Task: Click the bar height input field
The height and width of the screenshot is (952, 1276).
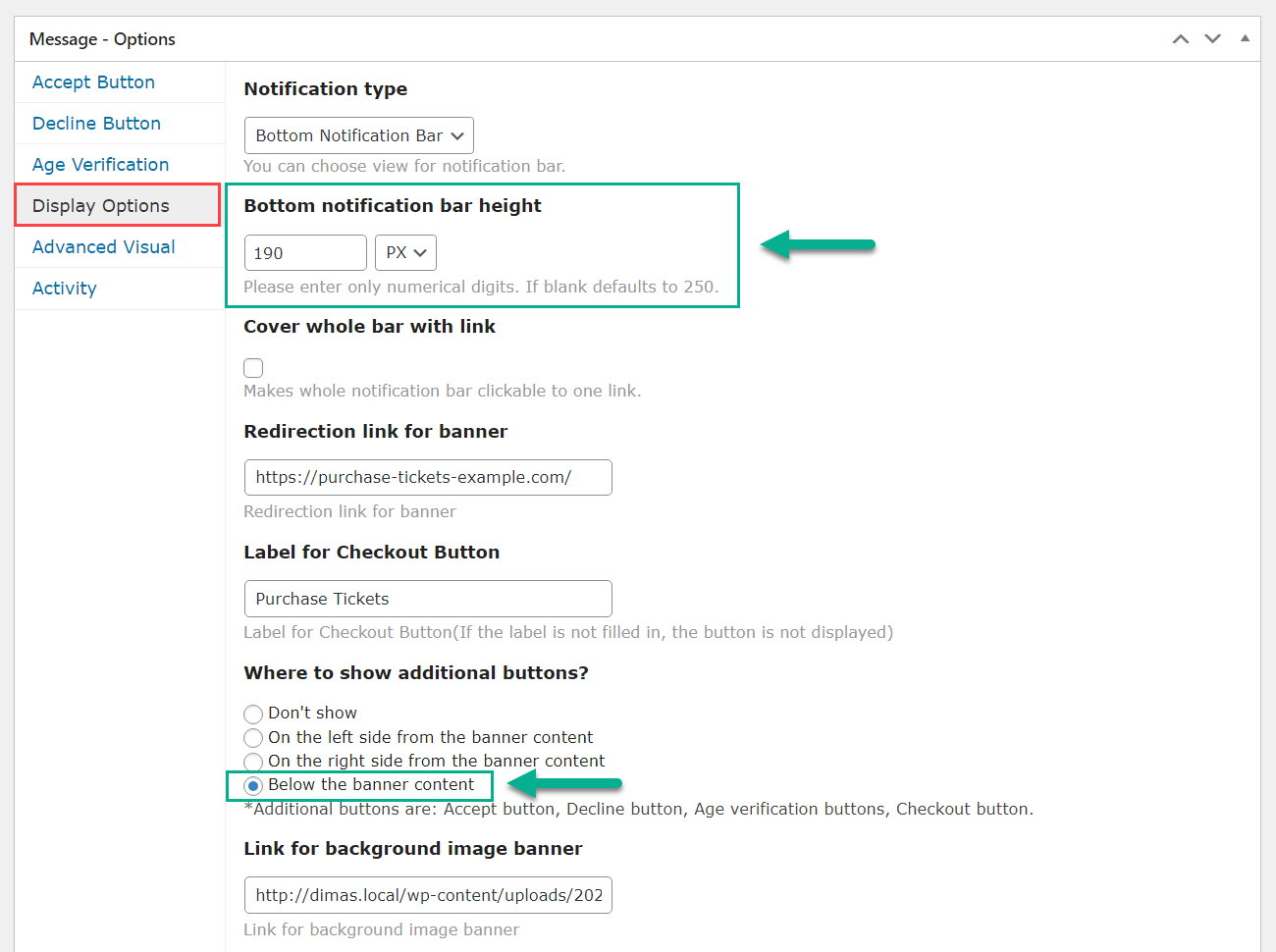Action: [305, 253]
